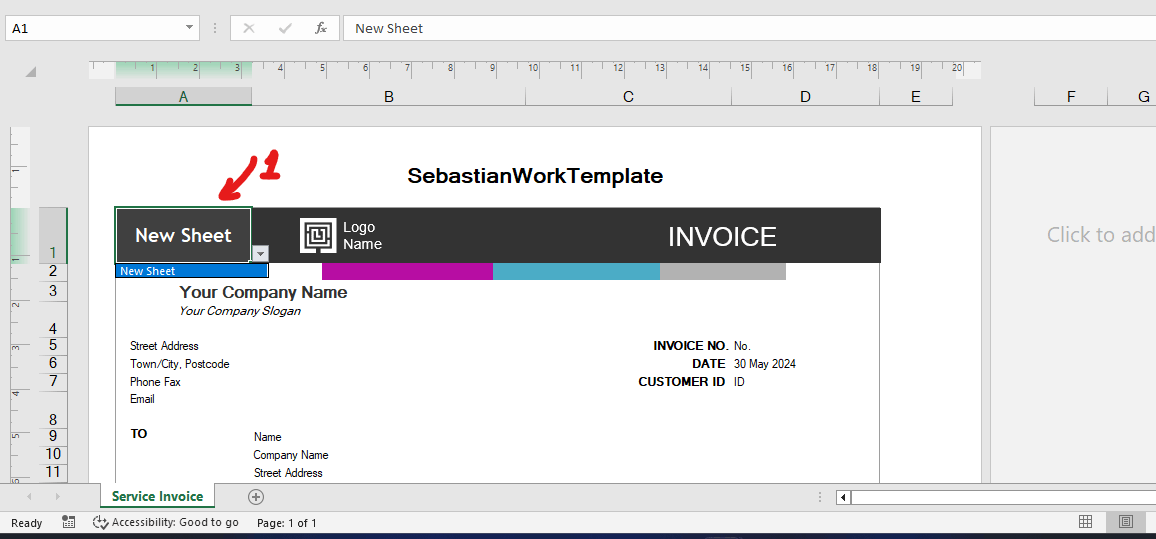Select the Your Company Slogan cell
Viewport: 1156px width, 539px height.
pos(240,311)
